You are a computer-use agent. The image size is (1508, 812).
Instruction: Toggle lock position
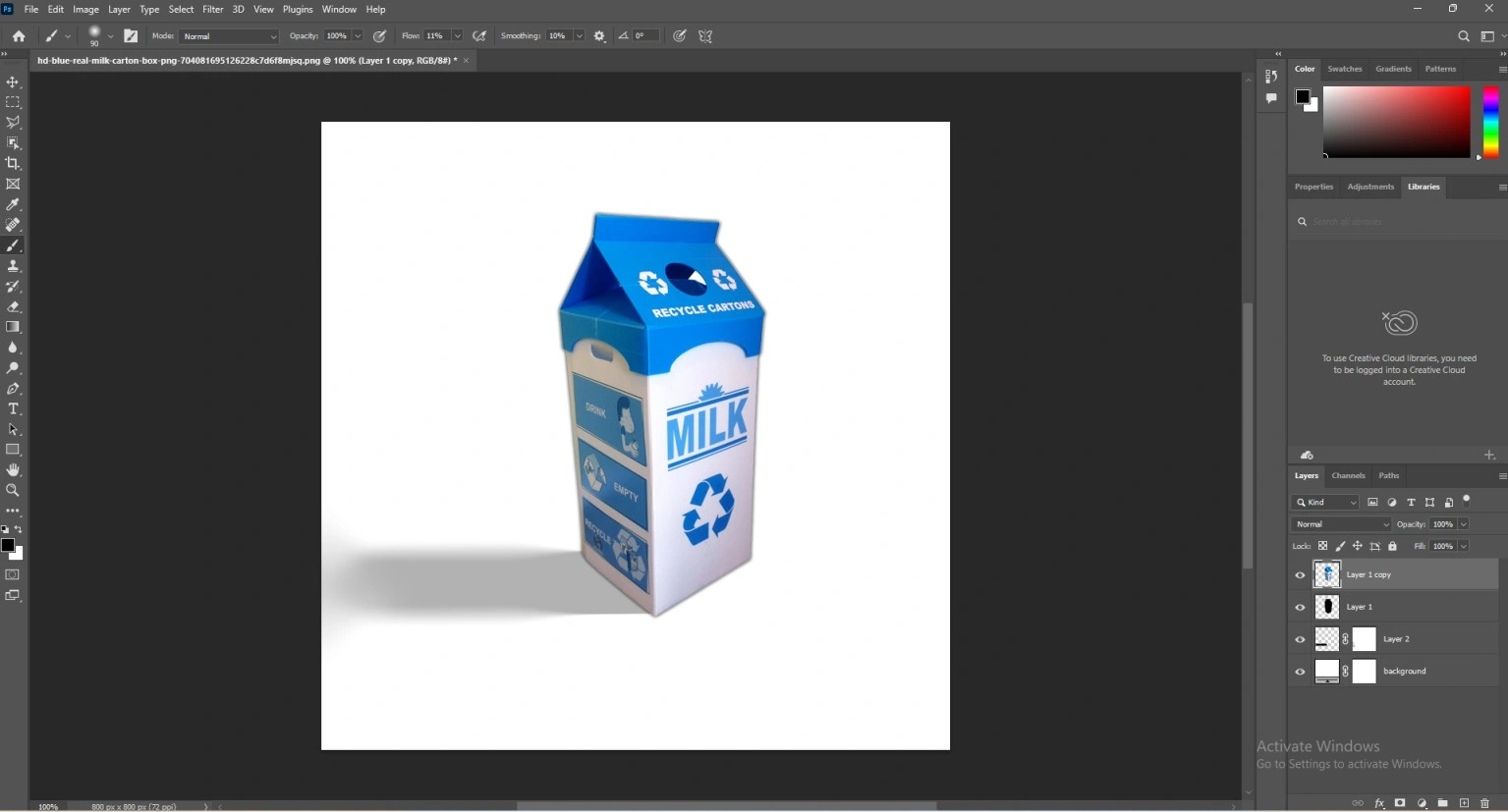tap(1358, 546)
